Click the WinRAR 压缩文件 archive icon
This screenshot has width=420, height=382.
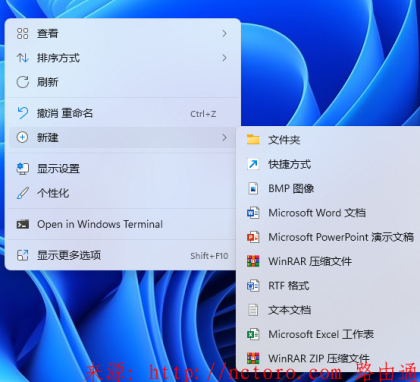253,261
